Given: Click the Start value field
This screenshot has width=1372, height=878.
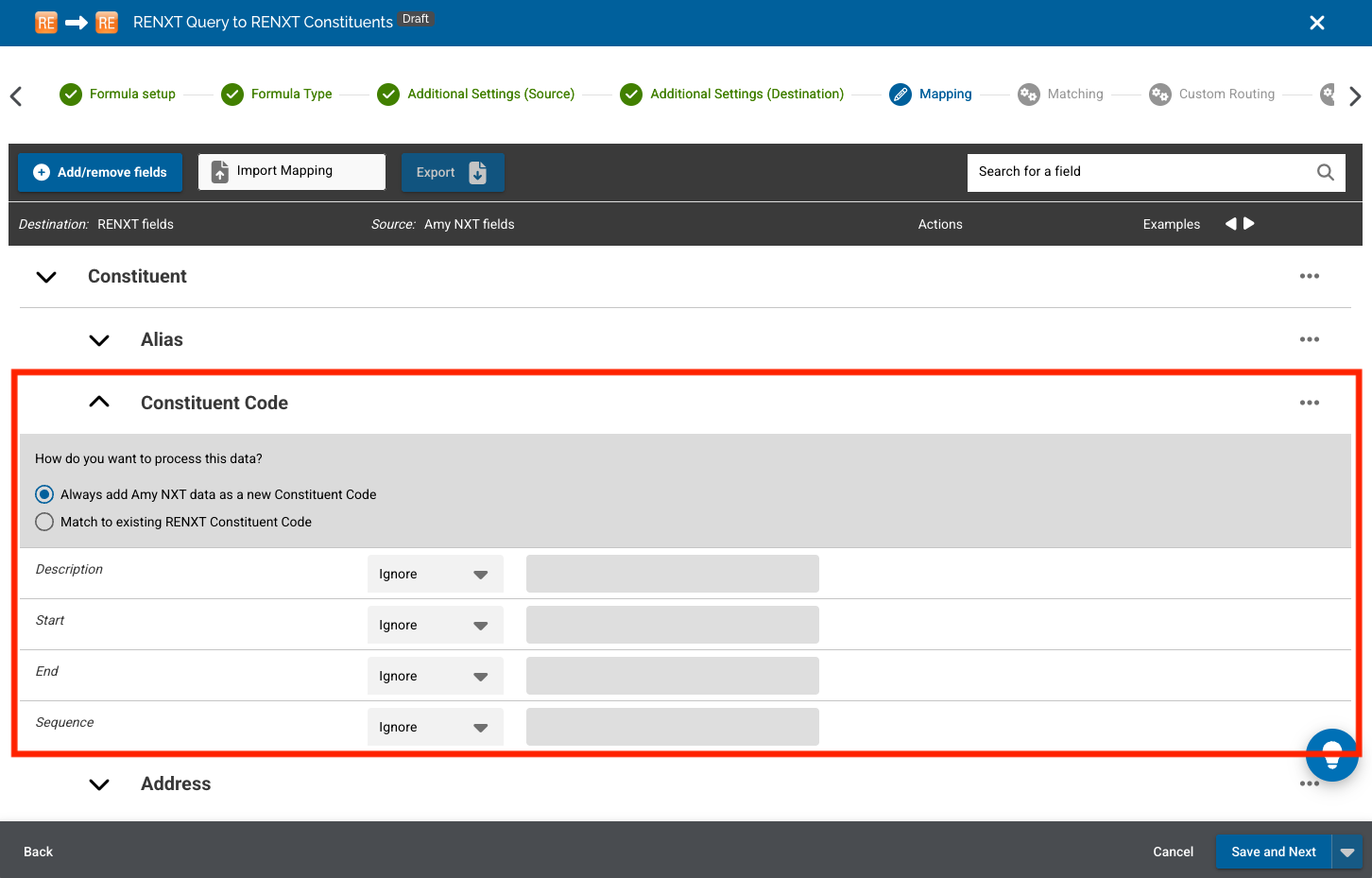Looking at the screenshot, I should [673, 625].
